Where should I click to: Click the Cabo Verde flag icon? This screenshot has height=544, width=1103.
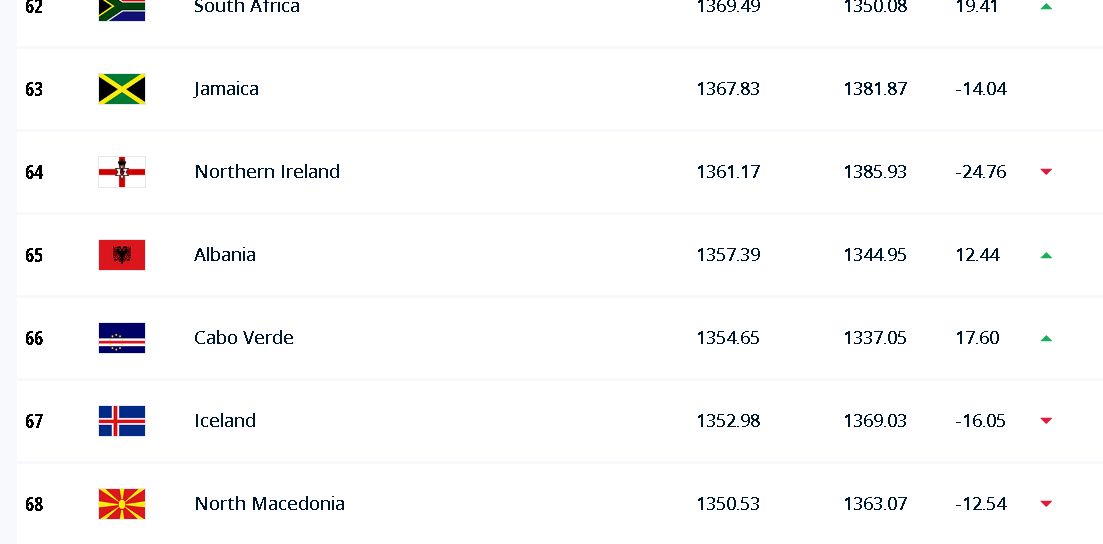pyautogui.click(x=122, y=338)
